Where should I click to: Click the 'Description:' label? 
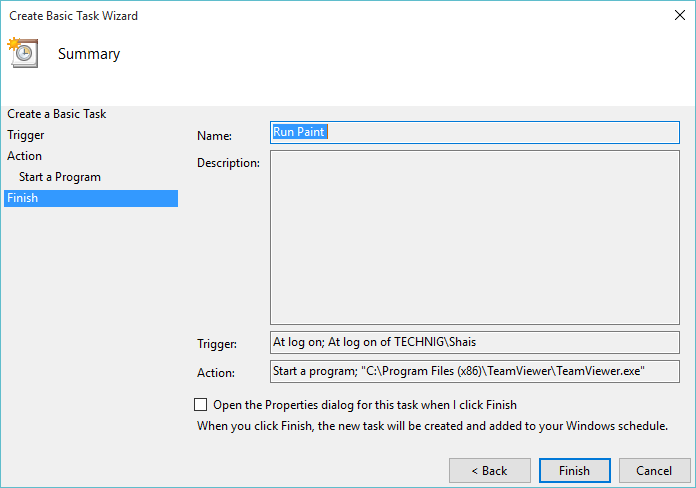tap(228, 163)
